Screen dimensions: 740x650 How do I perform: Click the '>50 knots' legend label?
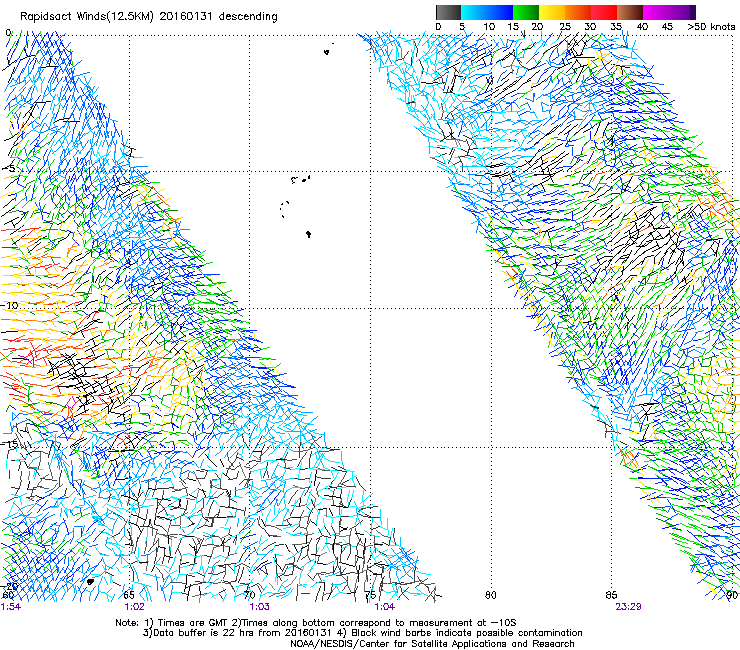pyautogui.click(x=711, y=27)
